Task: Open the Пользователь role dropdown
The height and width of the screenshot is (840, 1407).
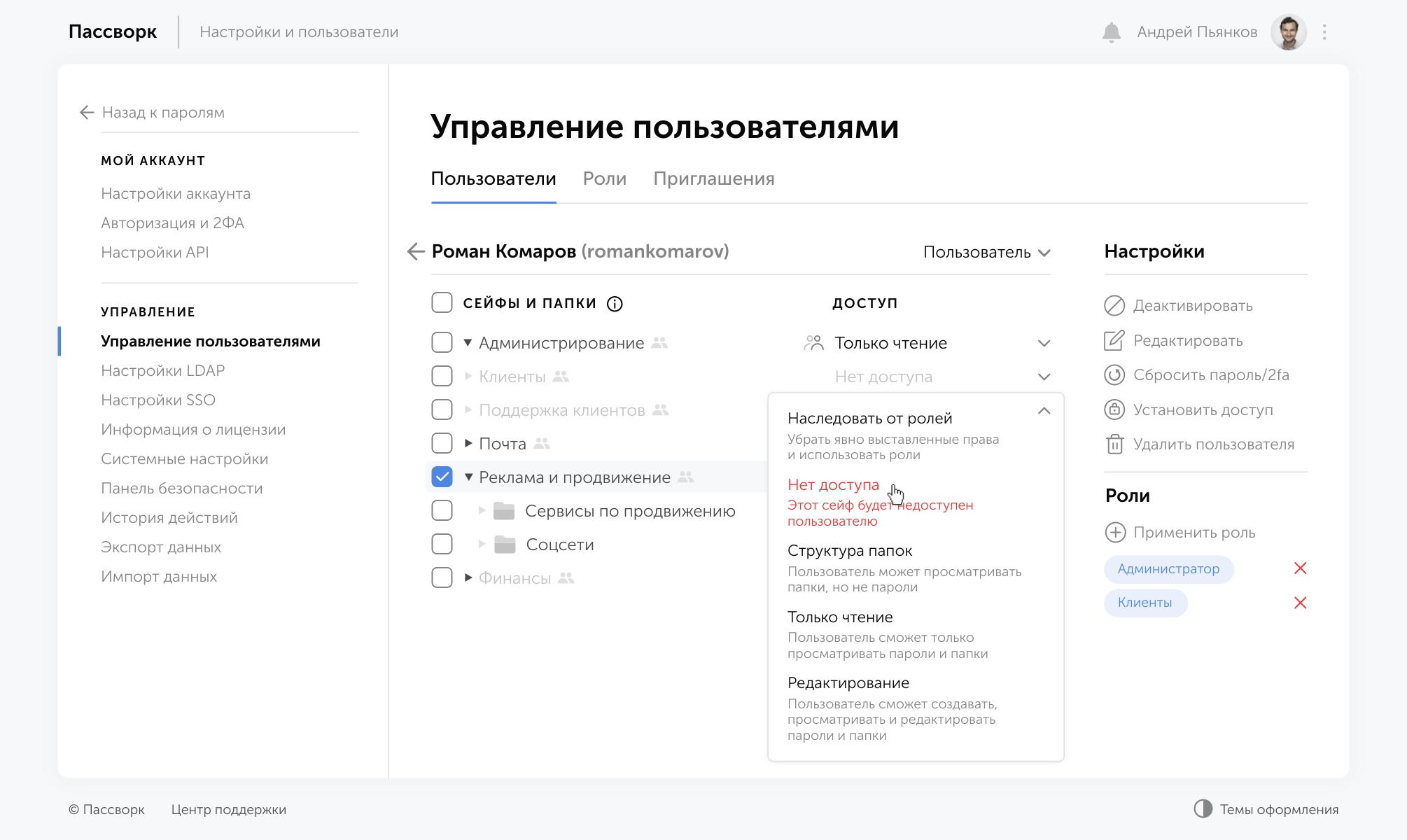Action: click(x=986, y=252)
